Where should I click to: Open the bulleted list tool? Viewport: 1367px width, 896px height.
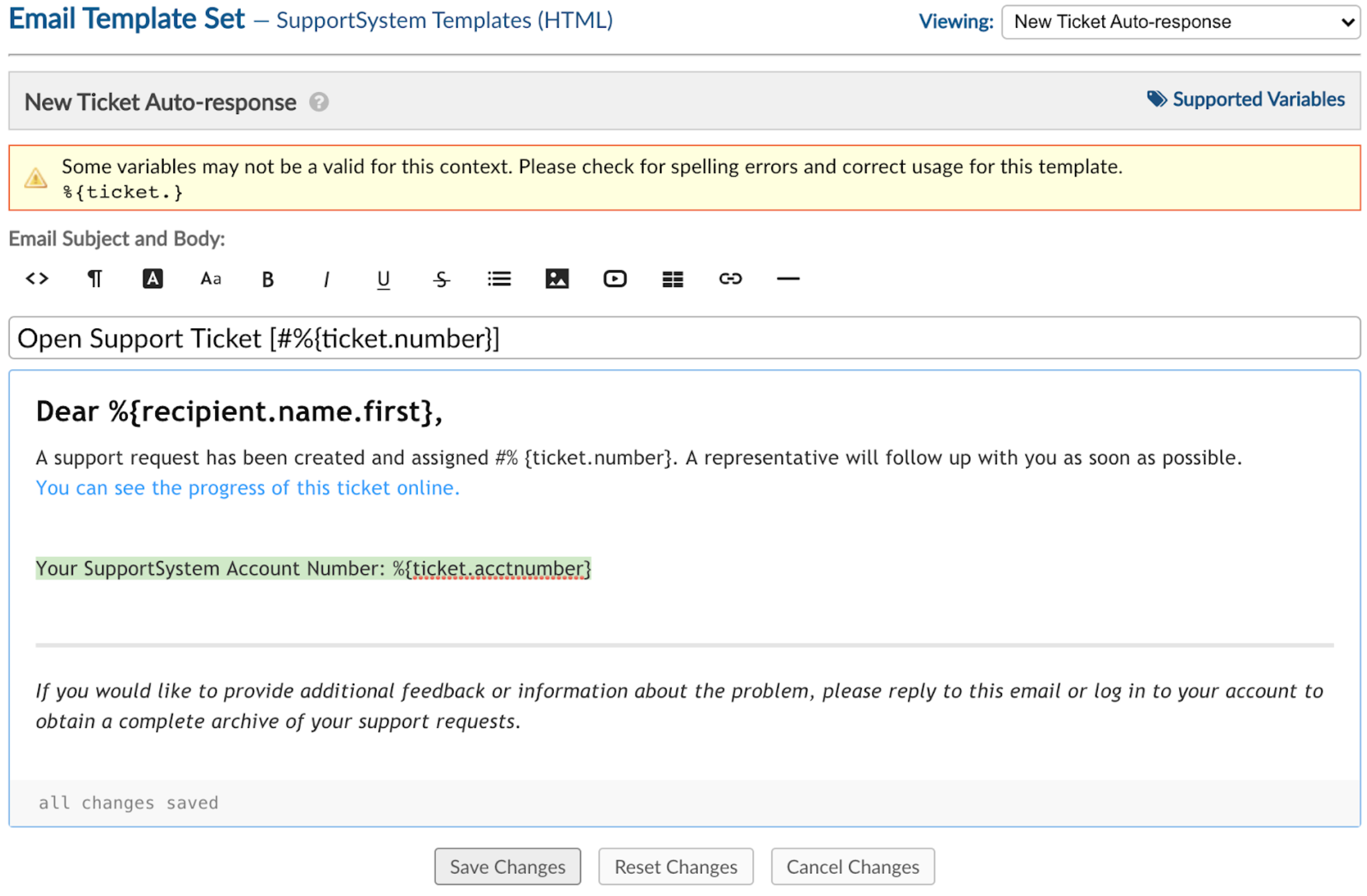point(499,278)
